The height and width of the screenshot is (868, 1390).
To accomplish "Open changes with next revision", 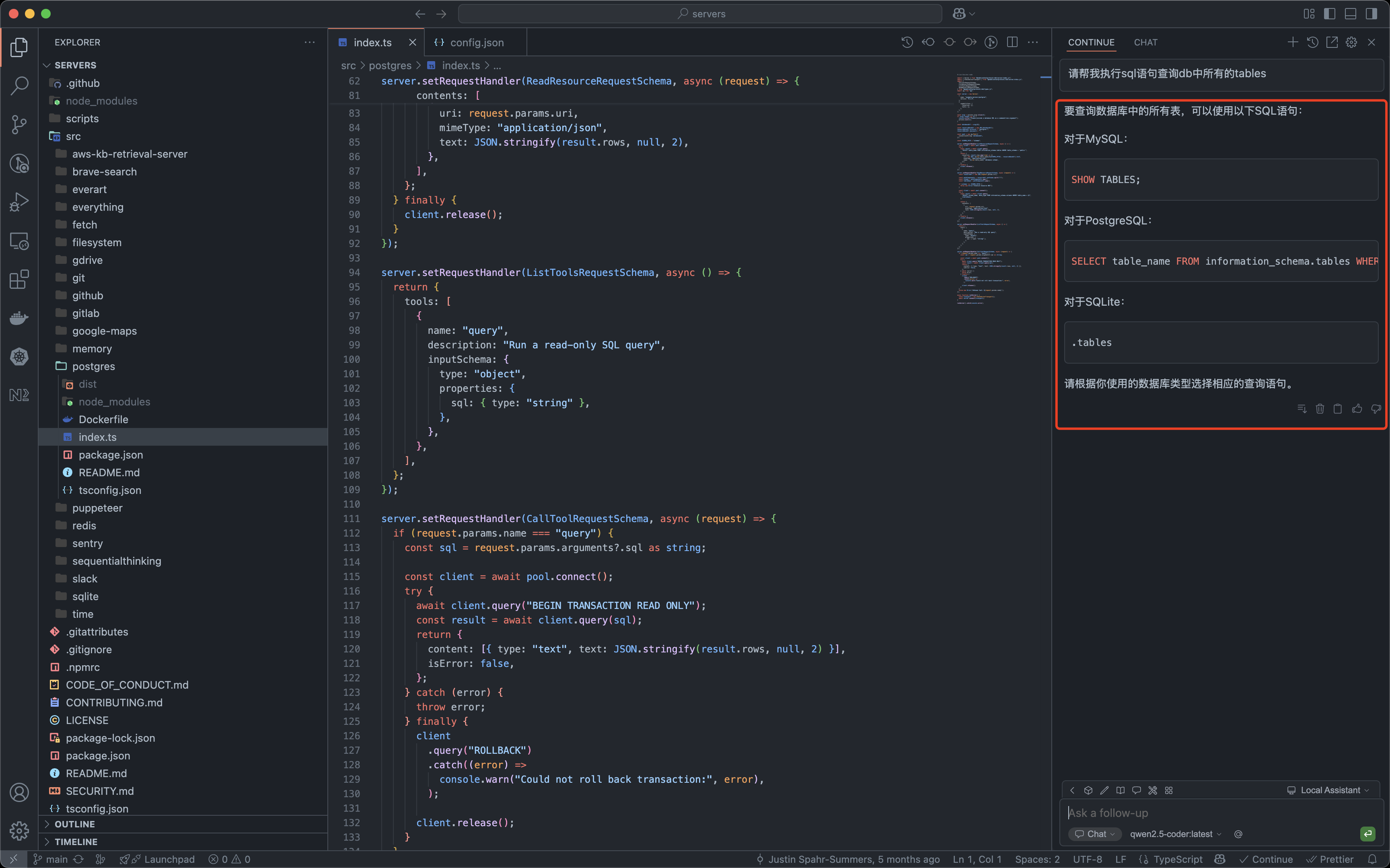I will [970, 42].
